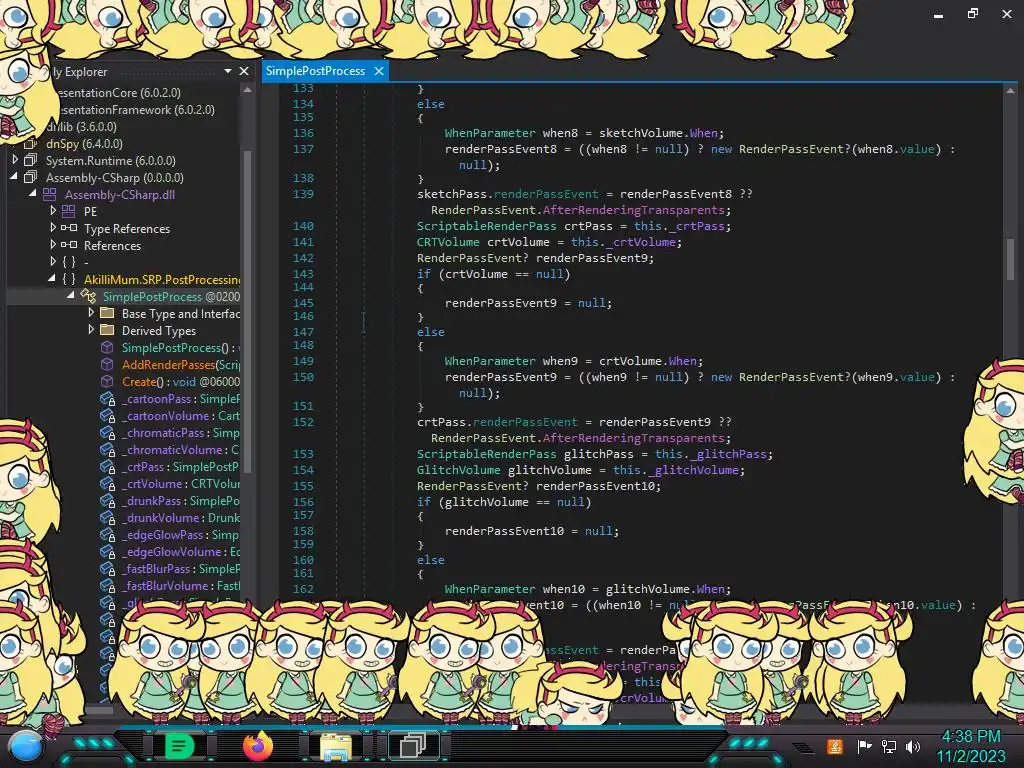Close the Assembly Explorer panel

244,71
